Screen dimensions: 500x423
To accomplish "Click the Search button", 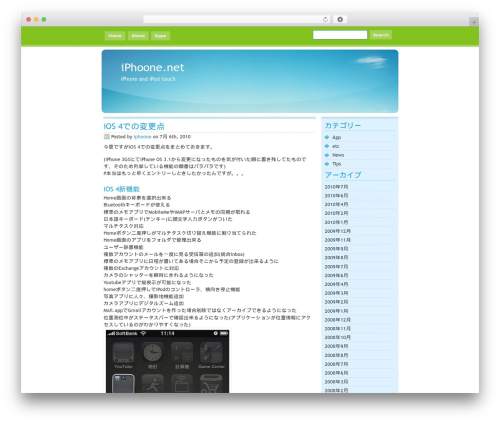I will click(x=381, y=35).
